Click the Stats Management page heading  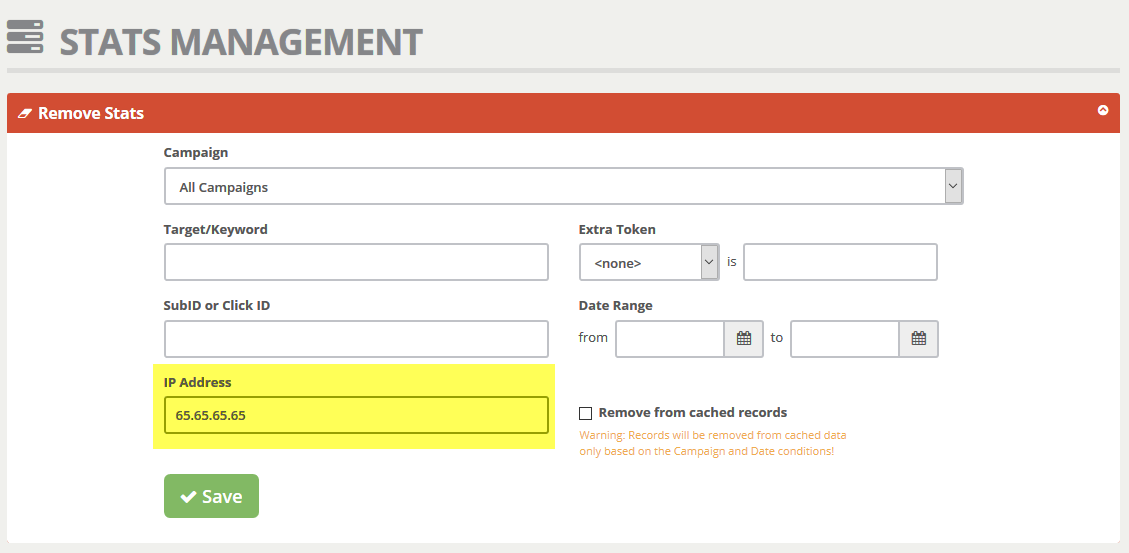tap(241, 41)
